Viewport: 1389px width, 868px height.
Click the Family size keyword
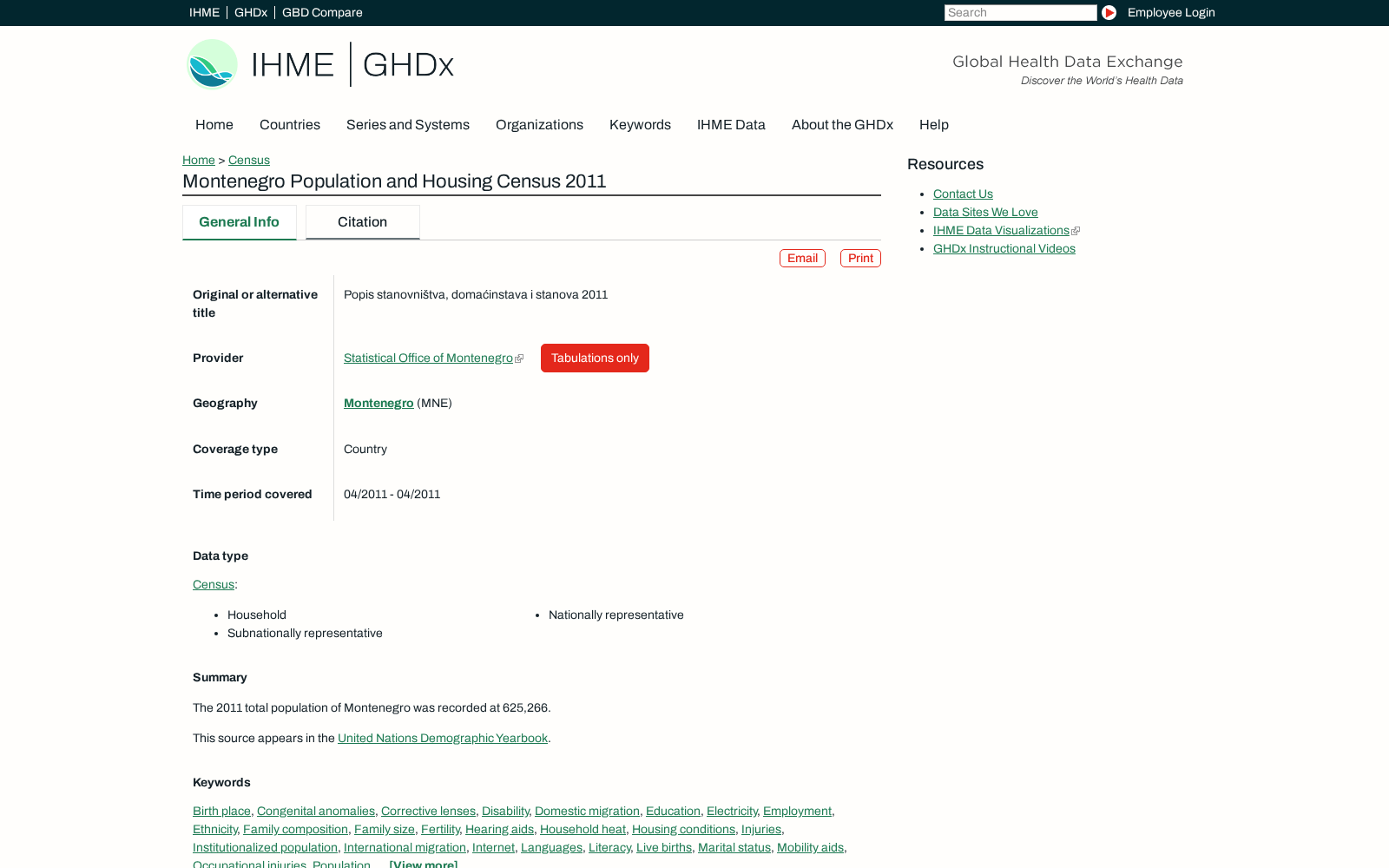[385, 829]
